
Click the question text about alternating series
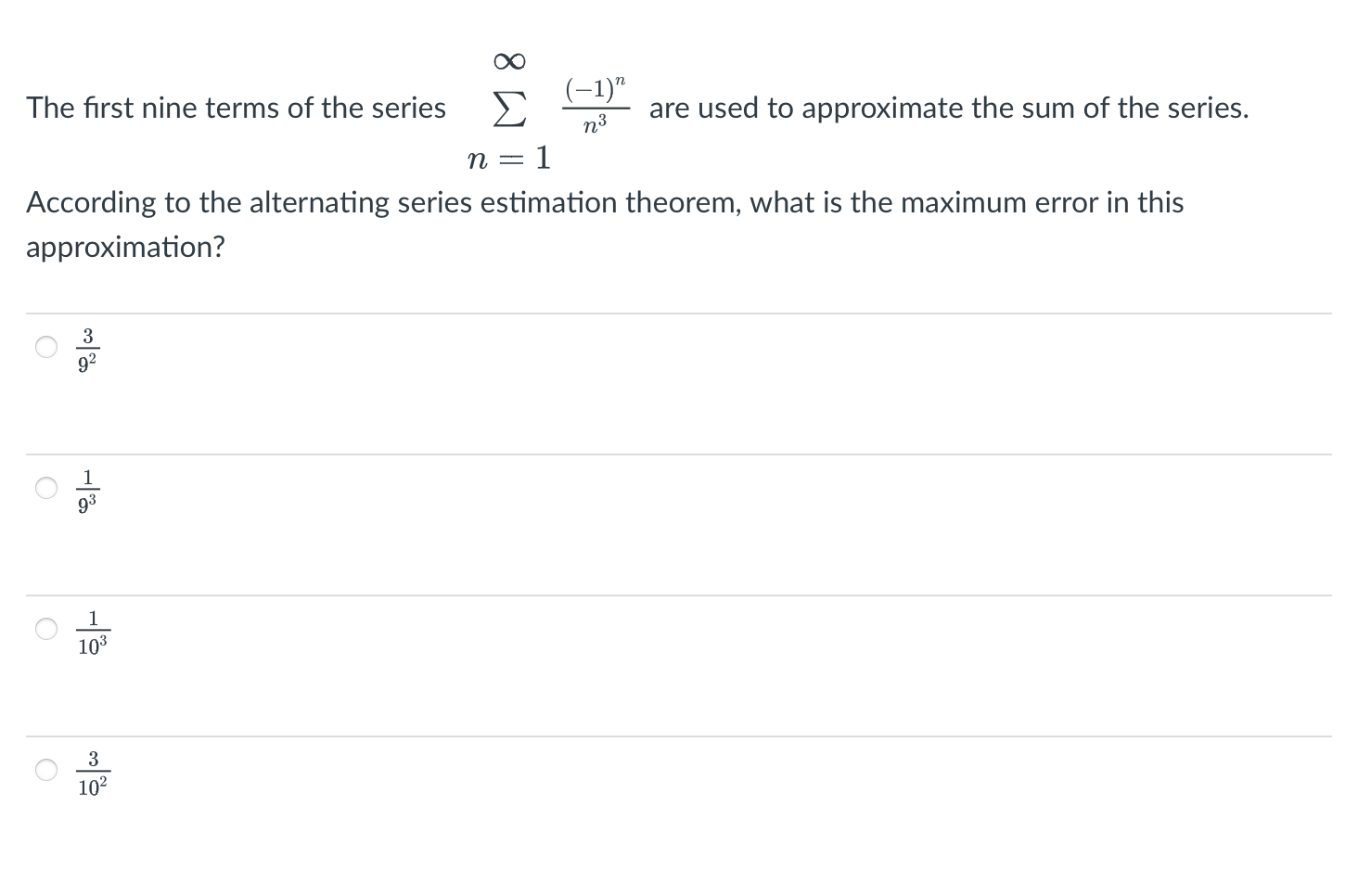click(x=603, y=202)
